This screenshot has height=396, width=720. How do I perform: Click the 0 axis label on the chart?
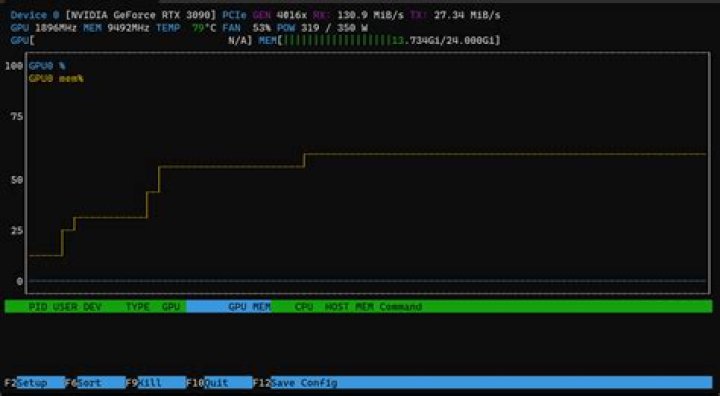pyautogui.click(x=20, y=281)
